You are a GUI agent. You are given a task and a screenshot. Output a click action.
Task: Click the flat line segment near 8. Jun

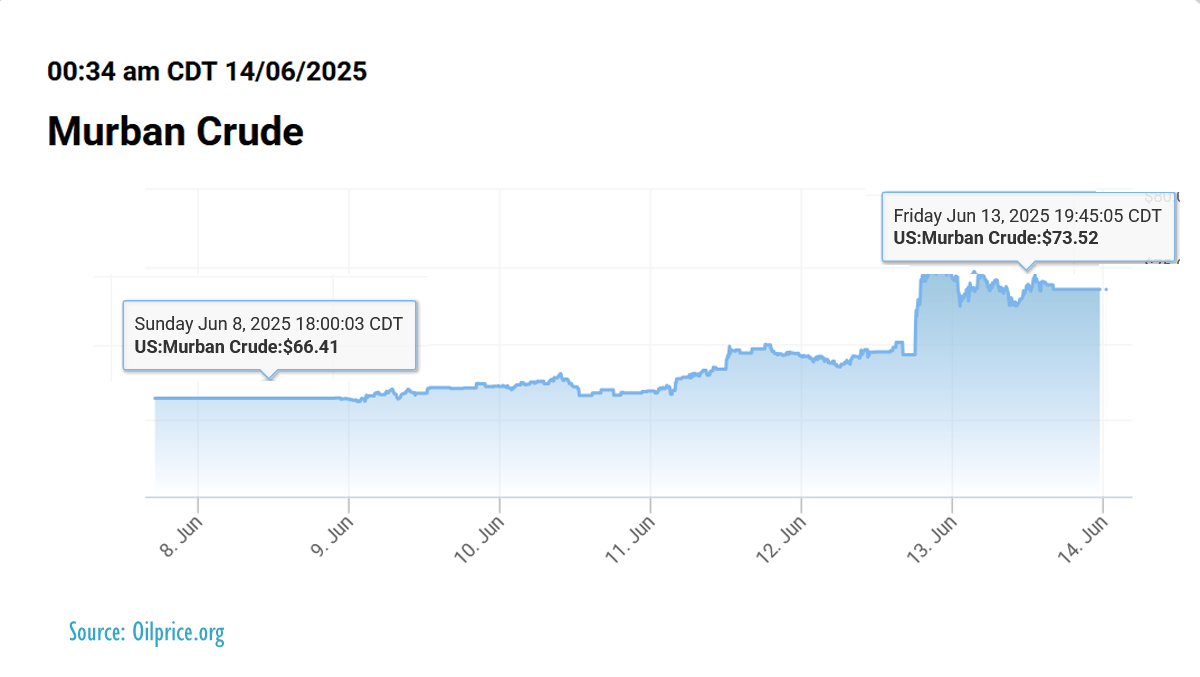[x=250, y=398]
